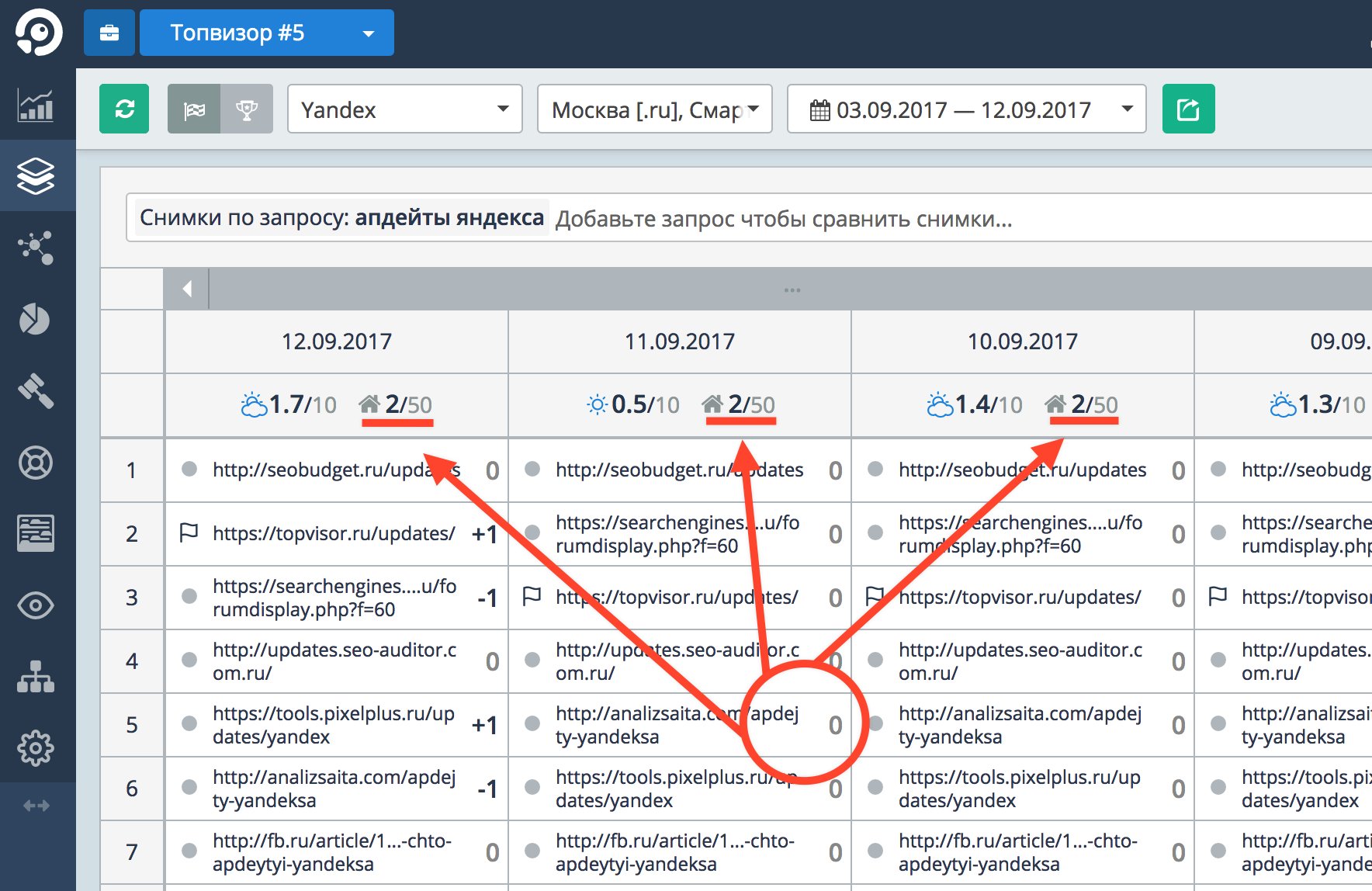Open the date range 03.09.2017 — 12.09.2017 picker

coord(966,109)
